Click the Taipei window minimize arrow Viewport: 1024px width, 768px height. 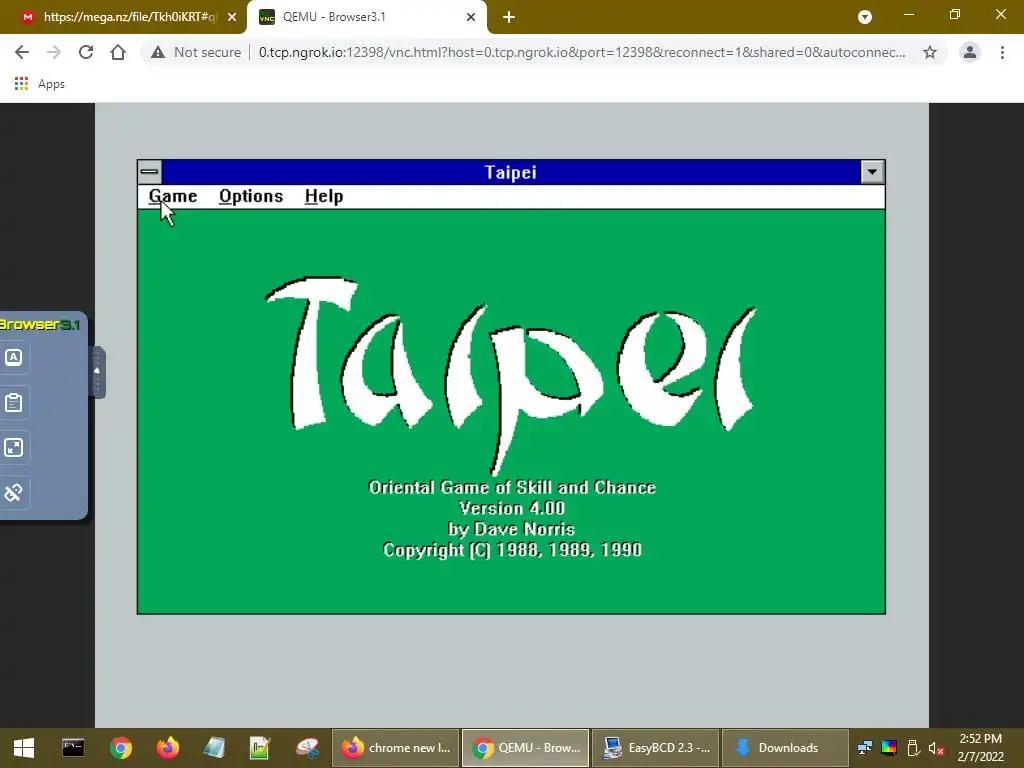tap(872, 172)
